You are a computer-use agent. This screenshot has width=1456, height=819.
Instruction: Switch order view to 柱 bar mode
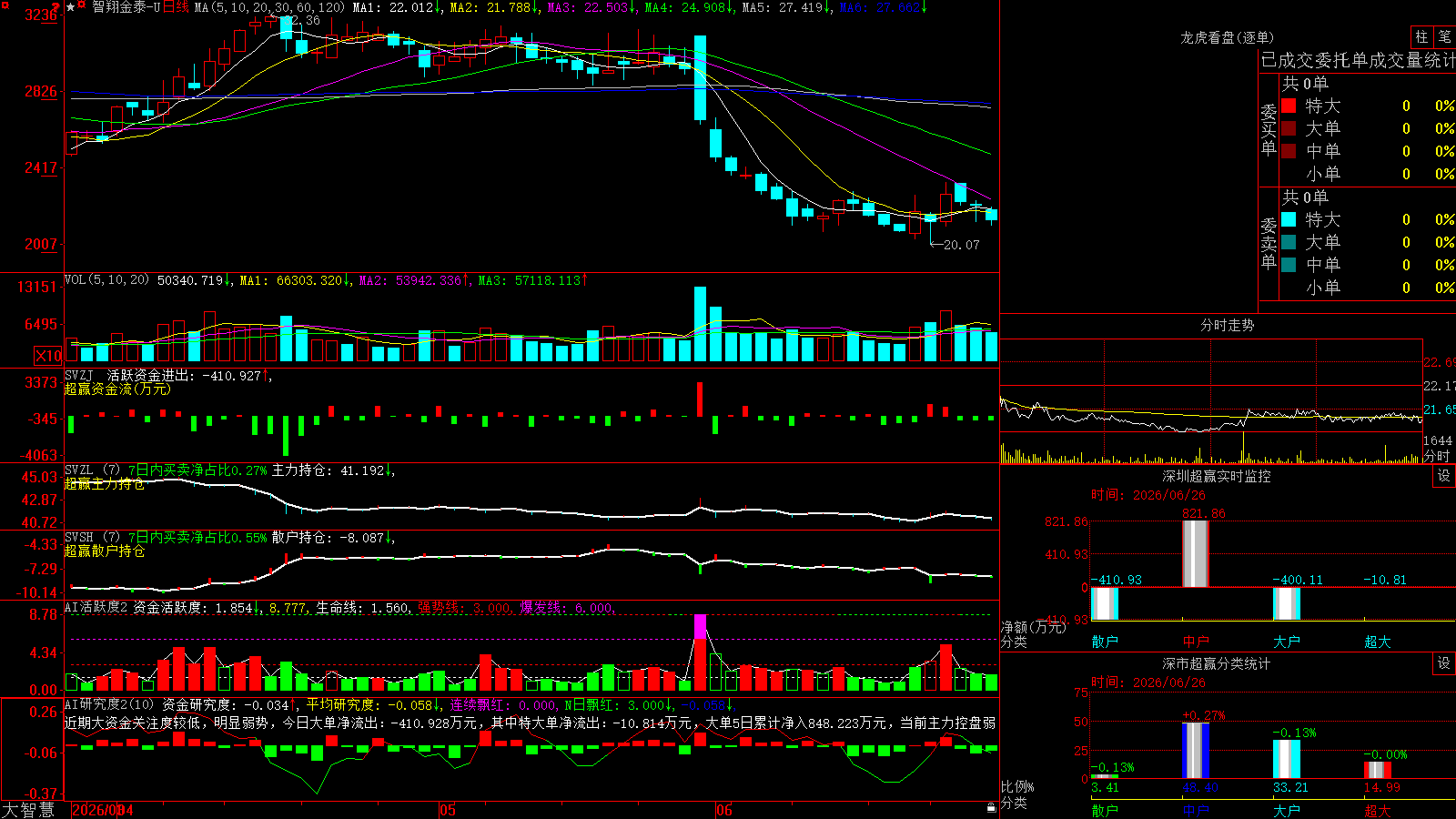click(1421, 37)
